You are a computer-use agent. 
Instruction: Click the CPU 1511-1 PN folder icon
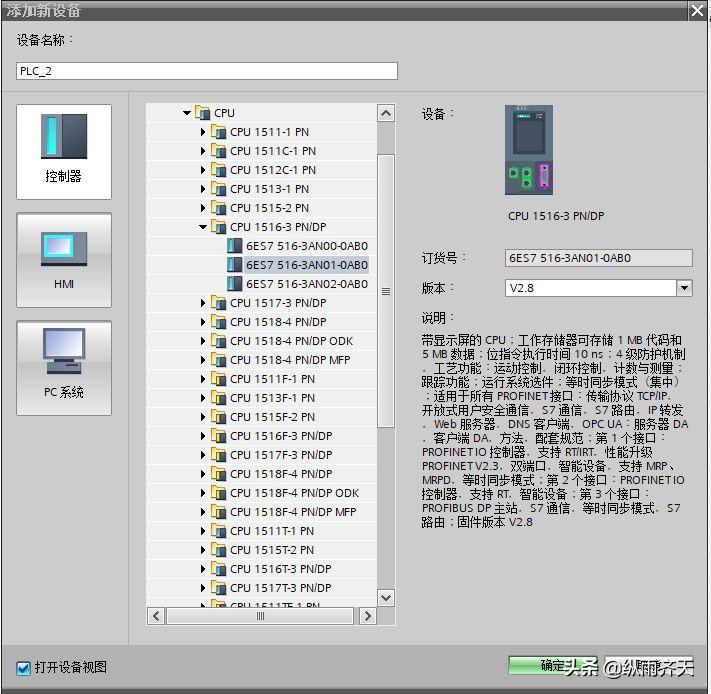click(x=219, y=132)
